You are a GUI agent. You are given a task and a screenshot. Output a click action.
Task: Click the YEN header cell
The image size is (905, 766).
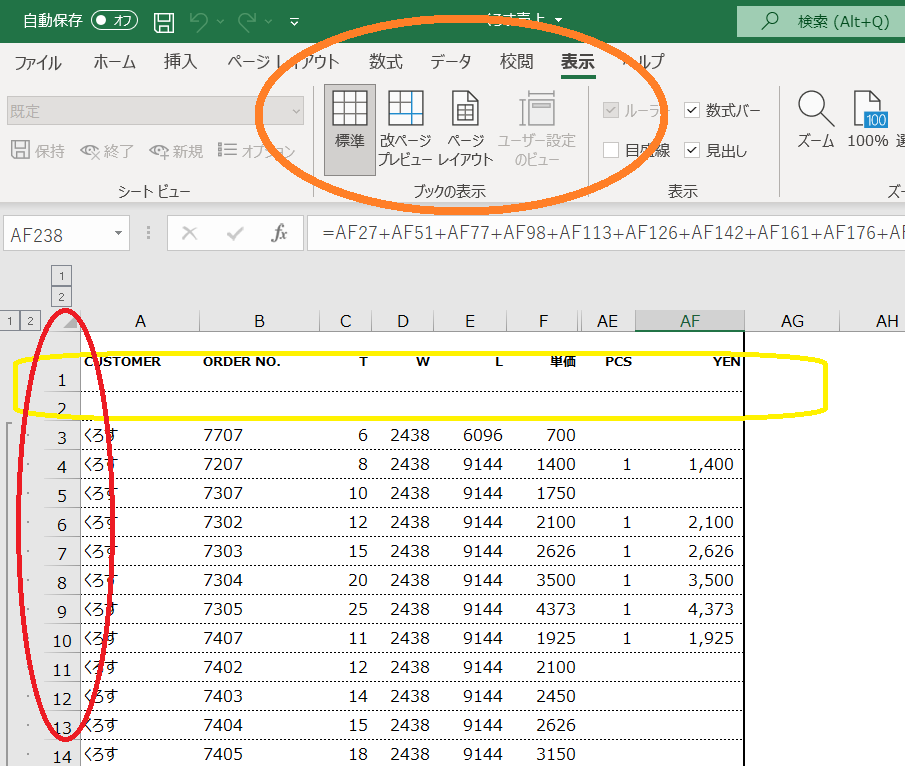(x=690, y=363)
